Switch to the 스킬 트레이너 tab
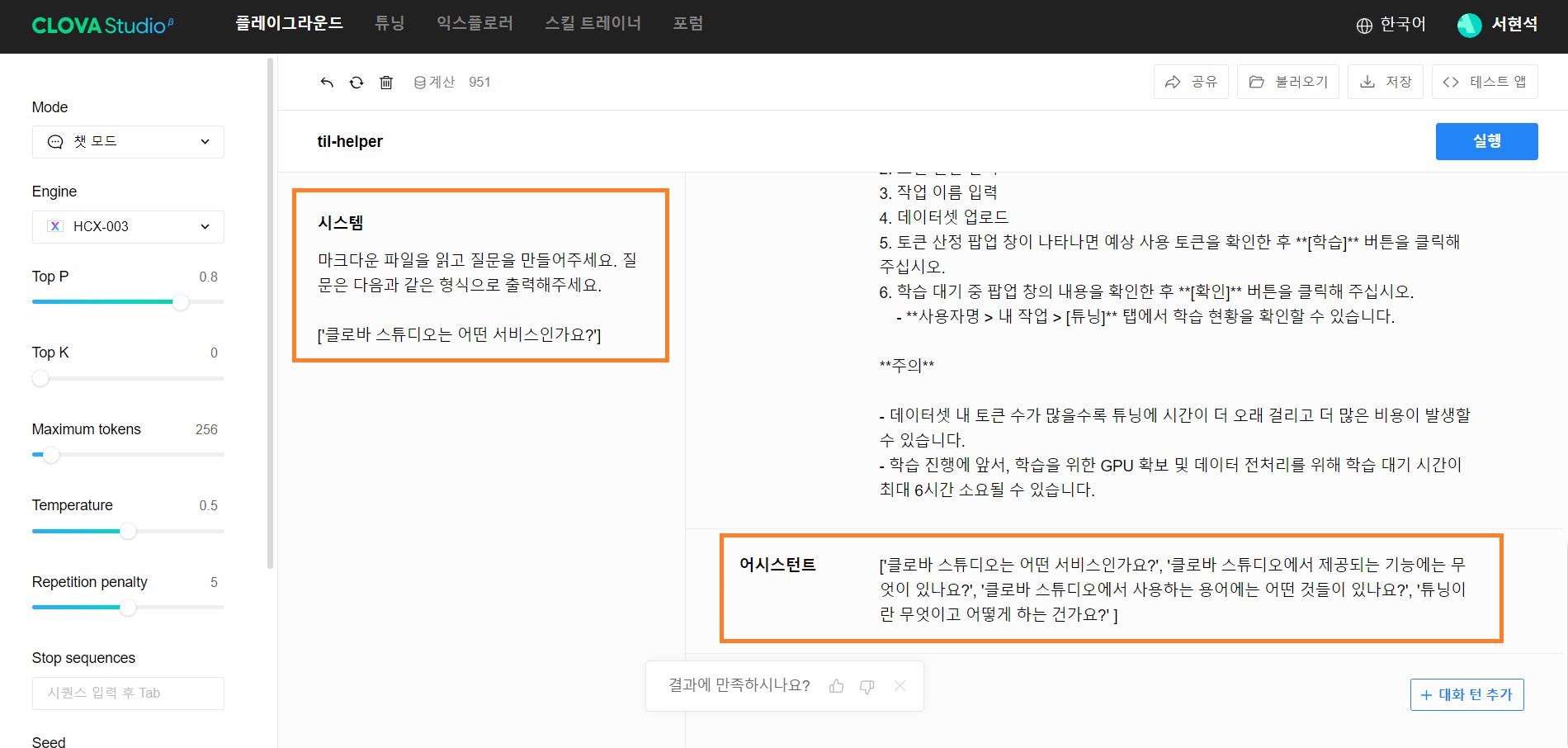Viewport: 1568px width, 748px height. [593, 24]
